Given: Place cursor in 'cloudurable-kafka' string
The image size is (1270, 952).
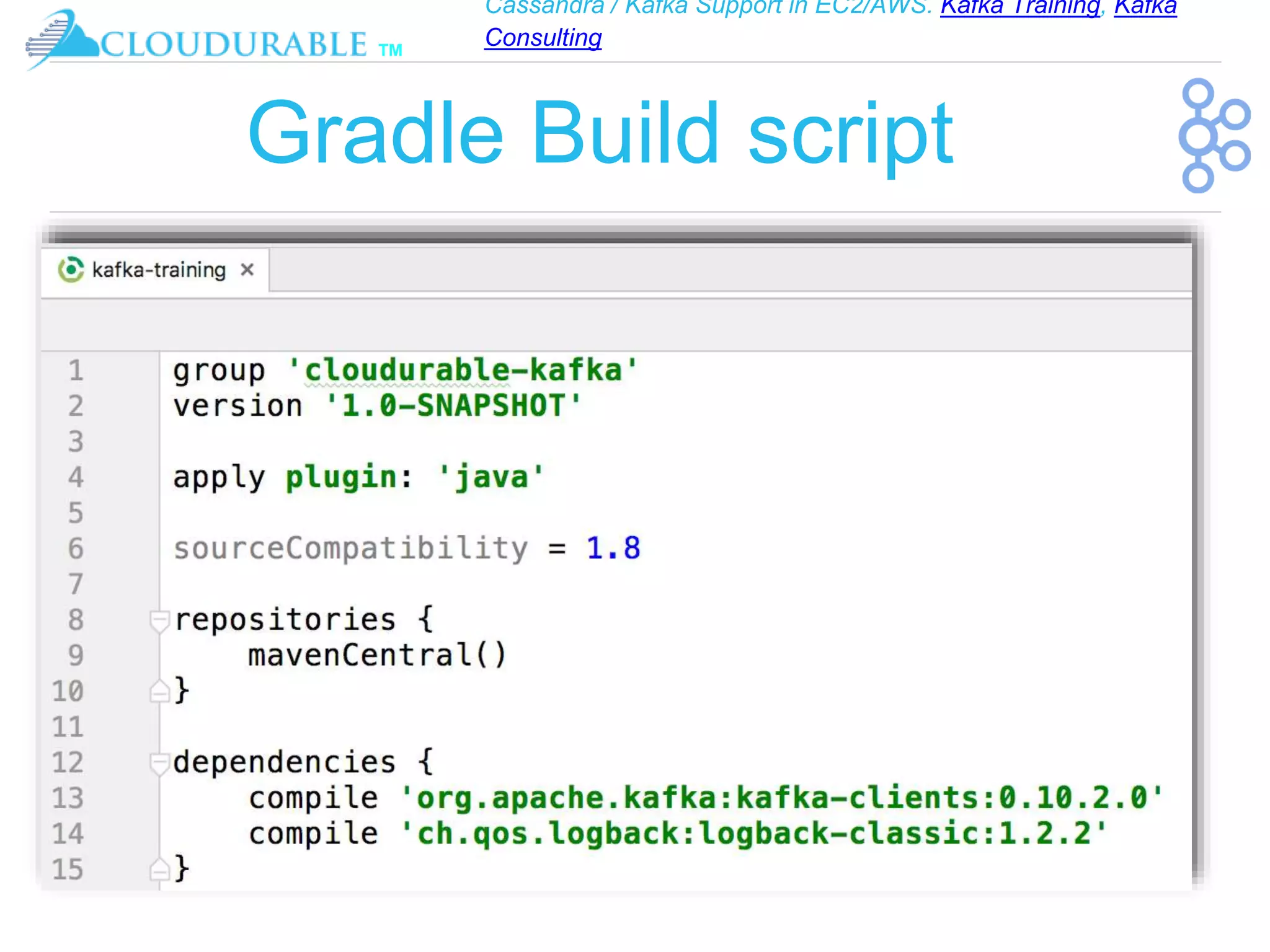Looking at the screenshot, I should [x=462, y=371].
